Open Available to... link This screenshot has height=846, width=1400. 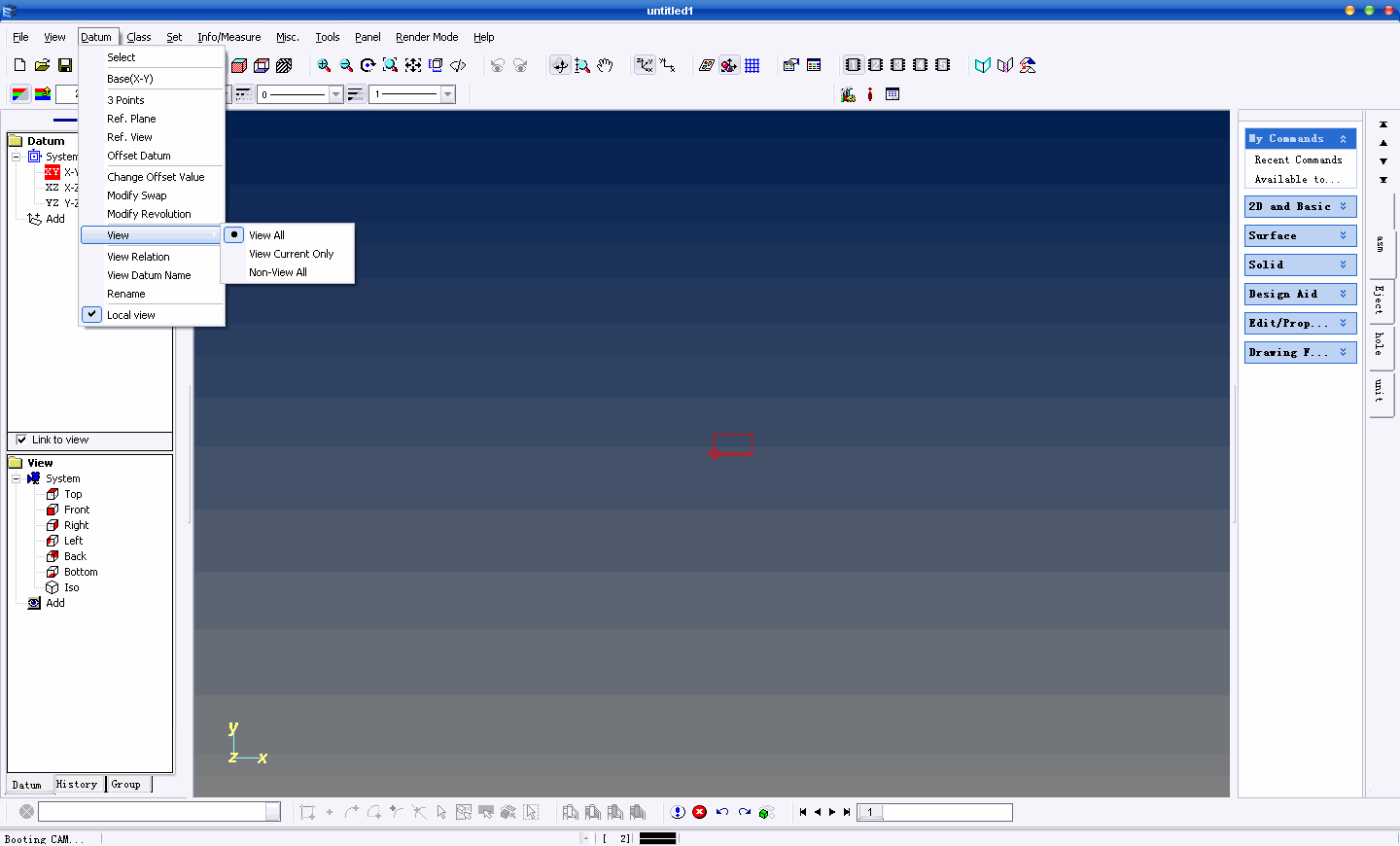[x=1297, y=179]
